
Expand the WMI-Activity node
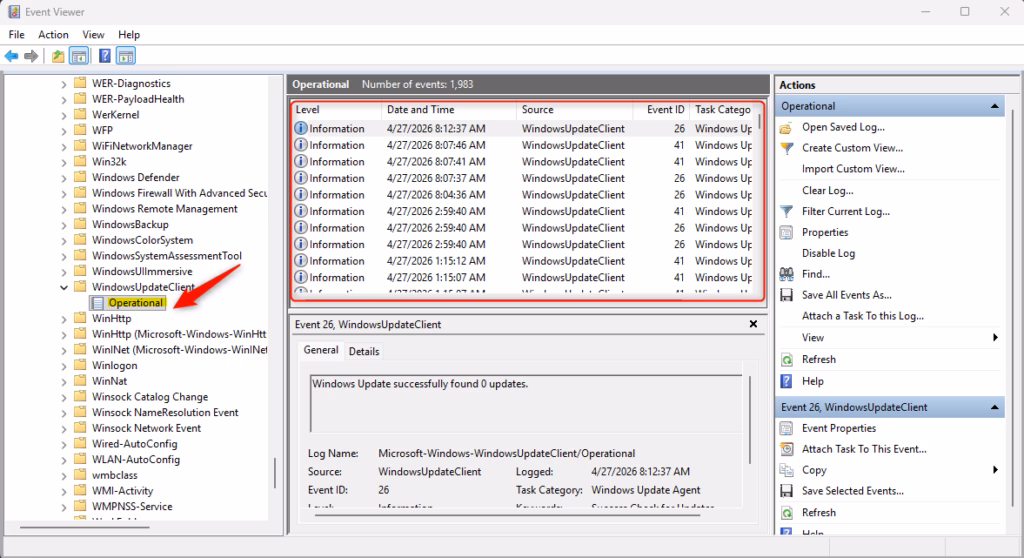(x=63, y=491)
